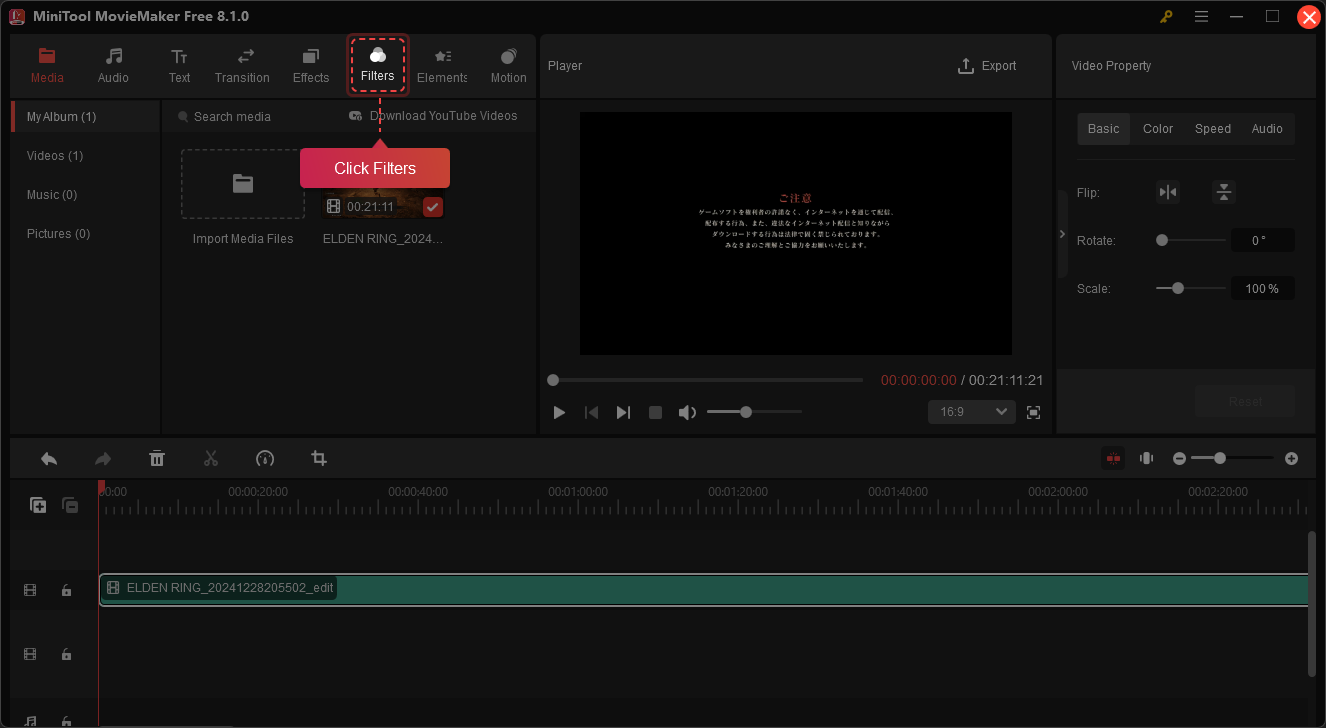Lock the first video track
Image resolution: width=1326 pixels, height=728 pixels.
[66, 590]
